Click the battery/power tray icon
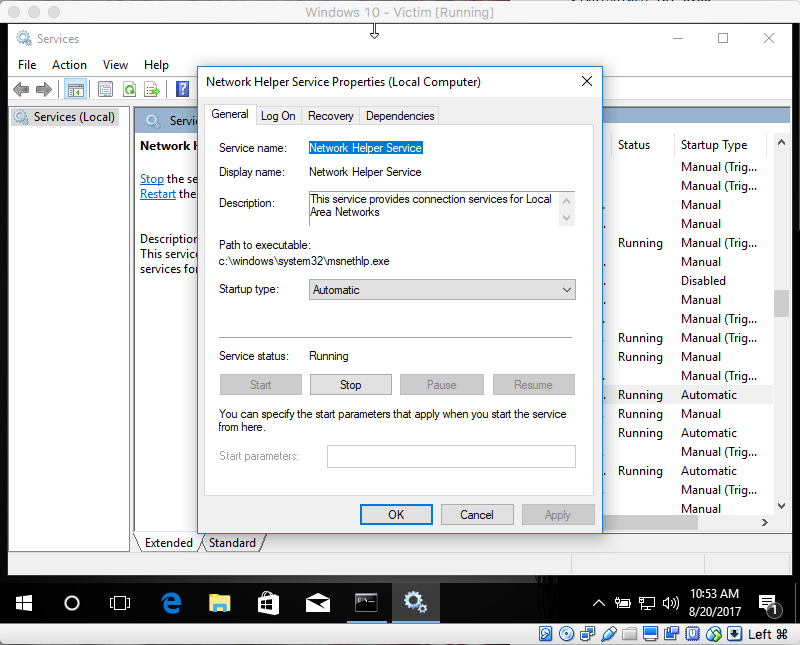Viewport: 800px width, 645px height. tap(622, 603)
